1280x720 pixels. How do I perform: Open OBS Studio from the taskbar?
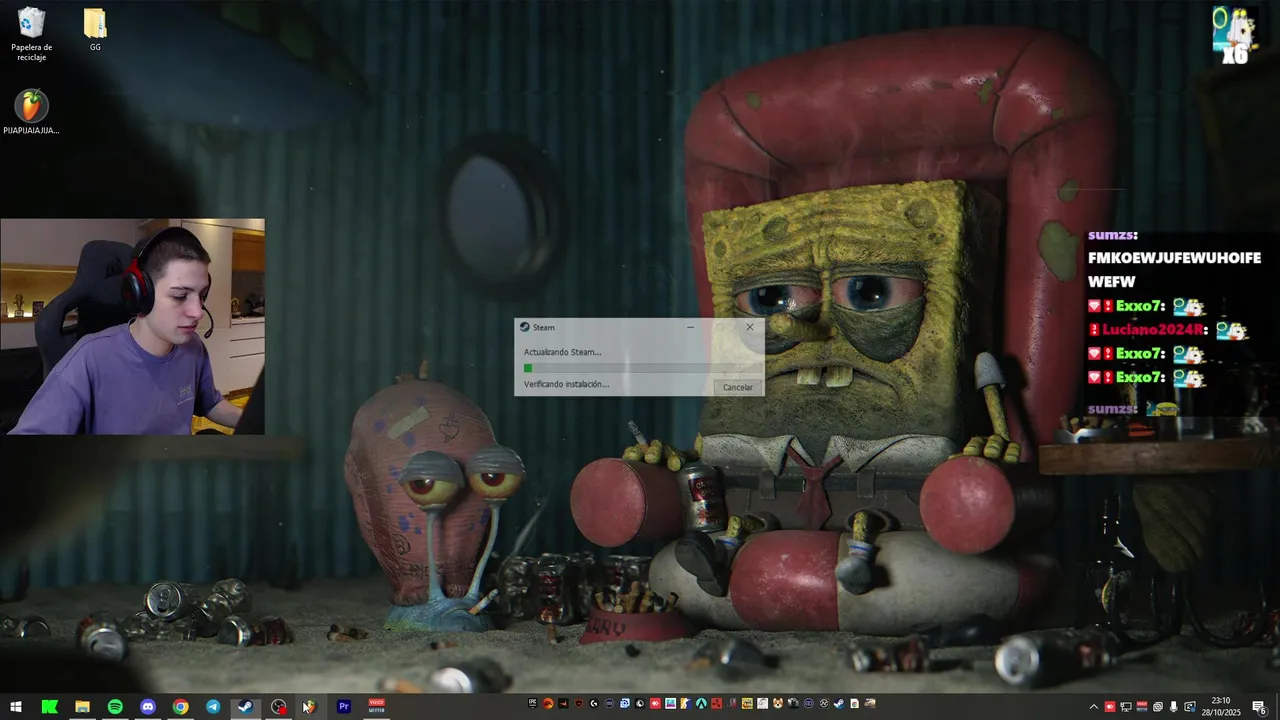278,707
